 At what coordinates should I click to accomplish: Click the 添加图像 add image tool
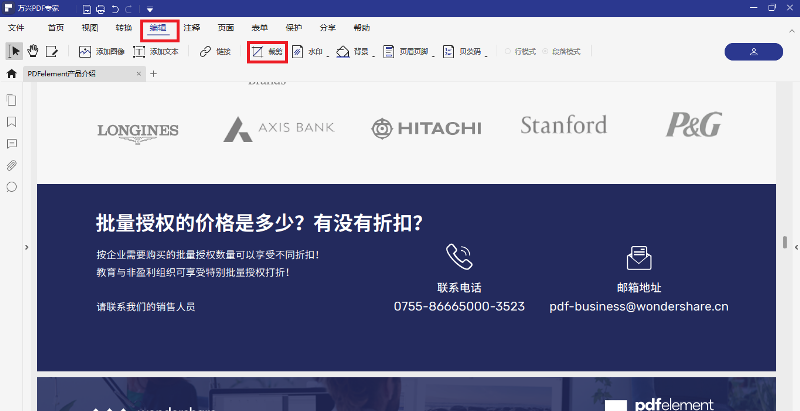102,52
